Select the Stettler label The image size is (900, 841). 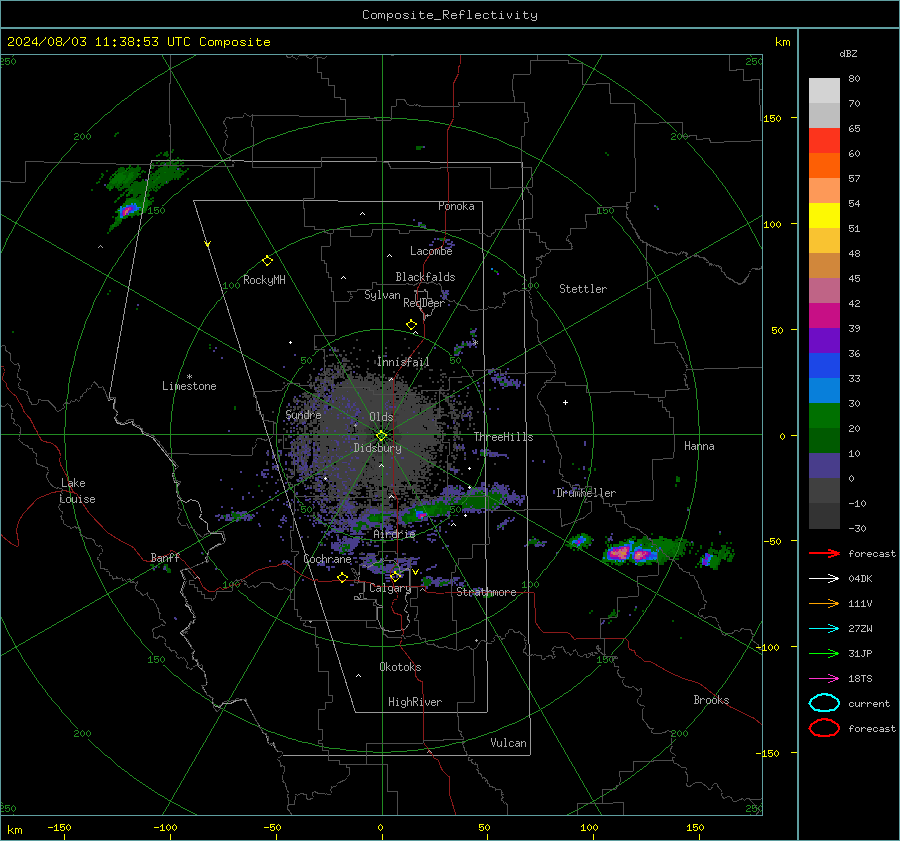(x=583, y=289)
